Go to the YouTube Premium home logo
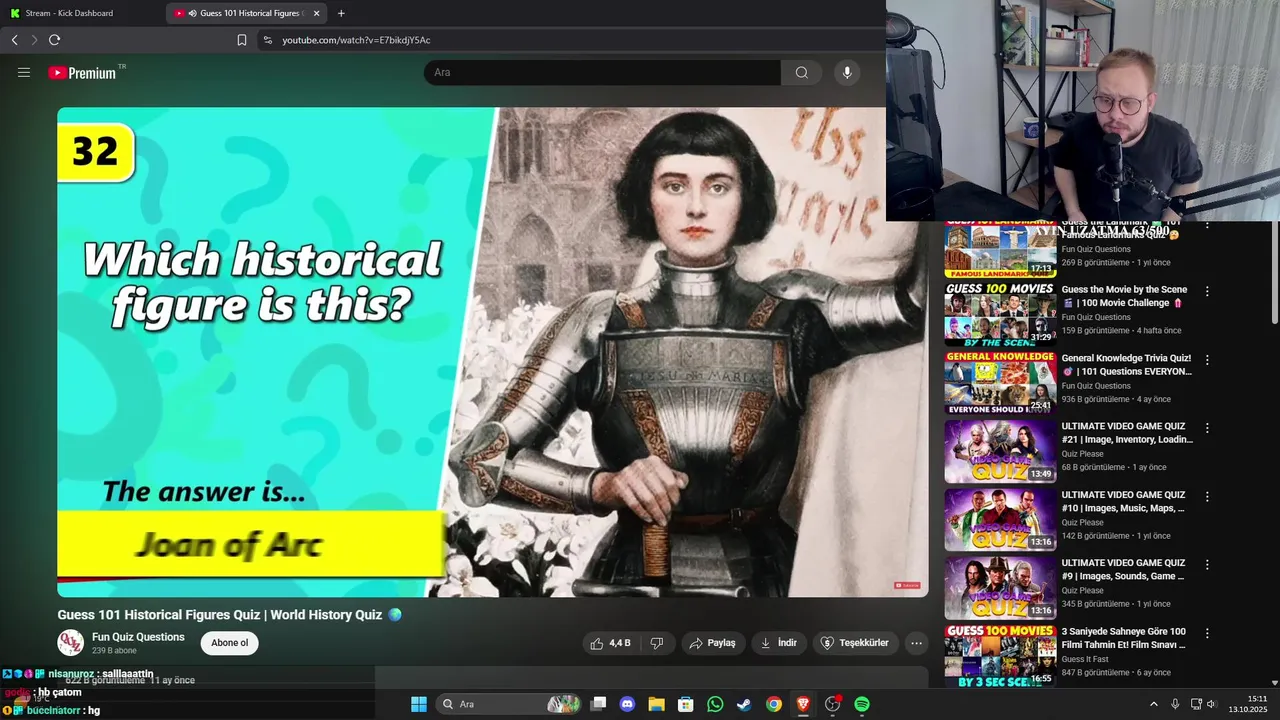 82,72
